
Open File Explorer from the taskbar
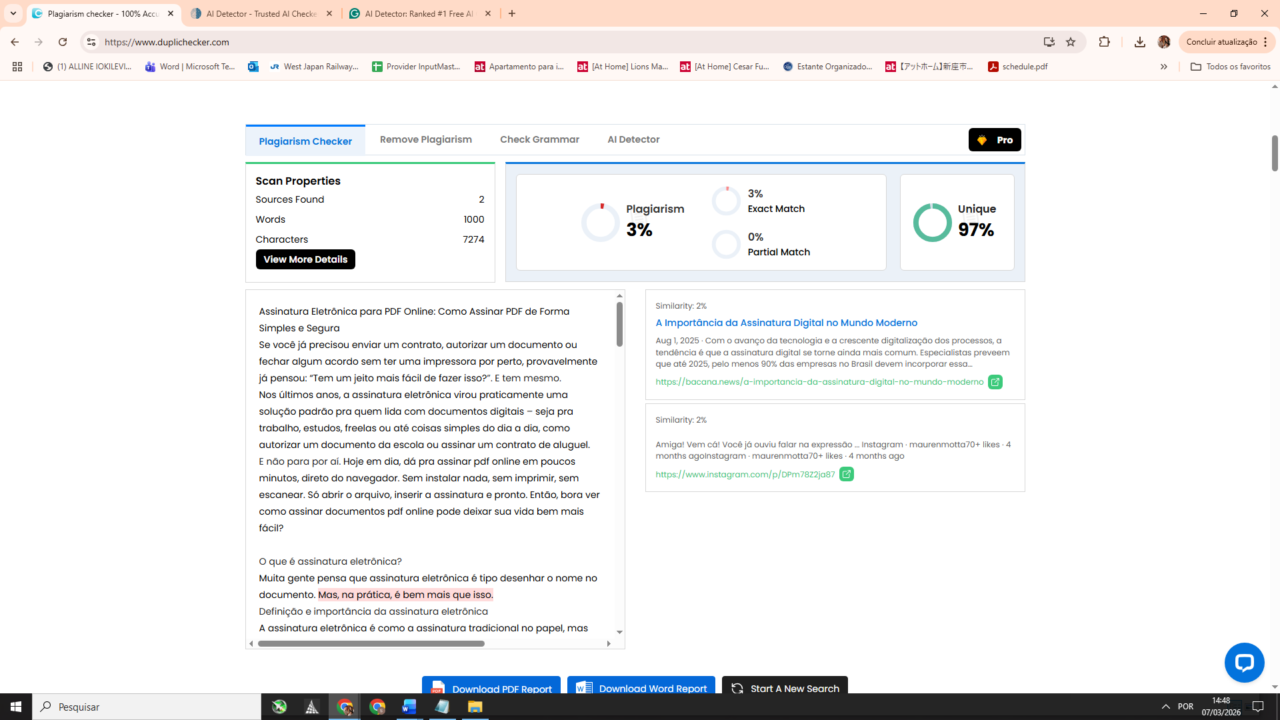click(x=475, y=706)
